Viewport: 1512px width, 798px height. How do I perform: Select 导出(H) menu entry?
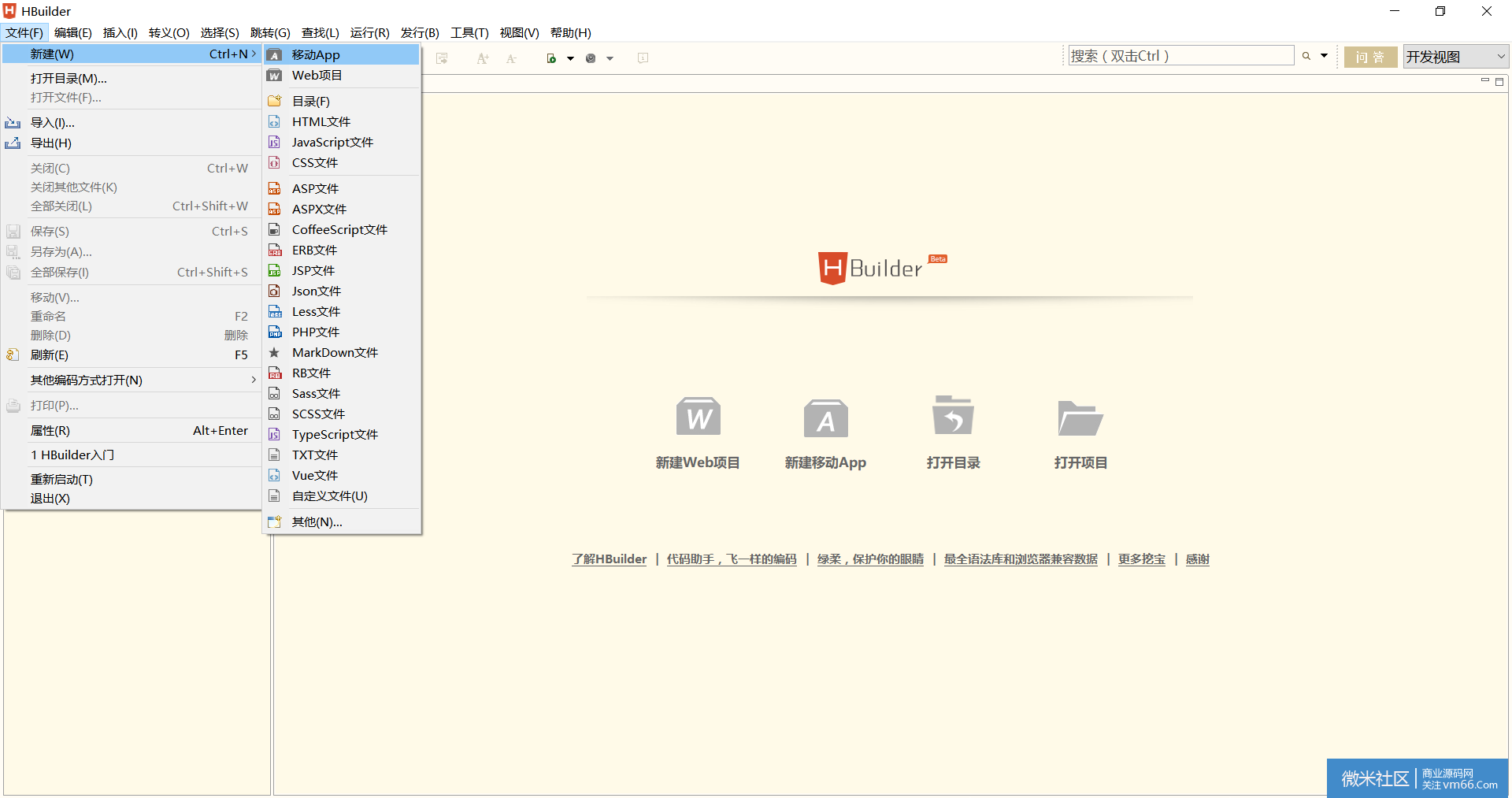132,143
